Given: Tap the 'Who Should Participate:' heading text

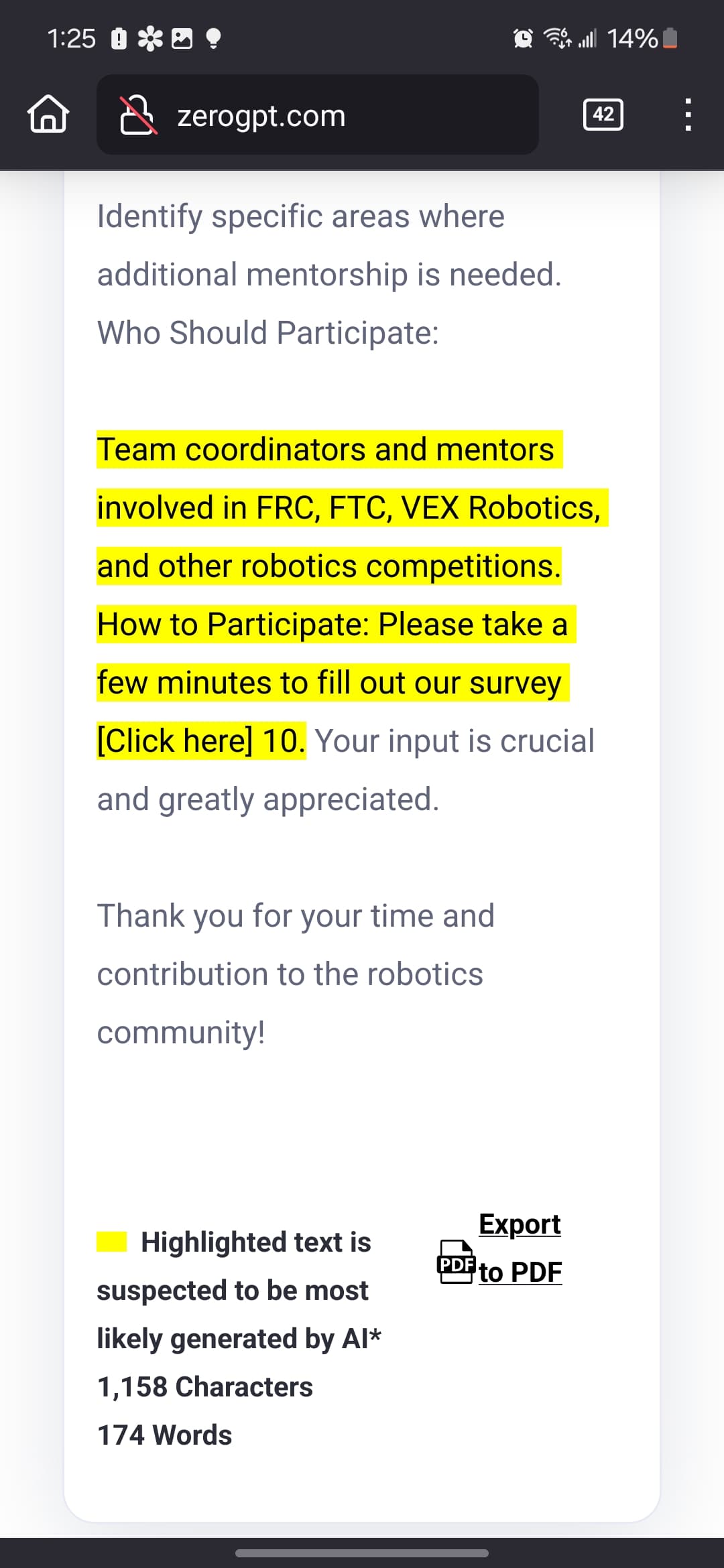Looking at the screenshot, I should 268,332.
